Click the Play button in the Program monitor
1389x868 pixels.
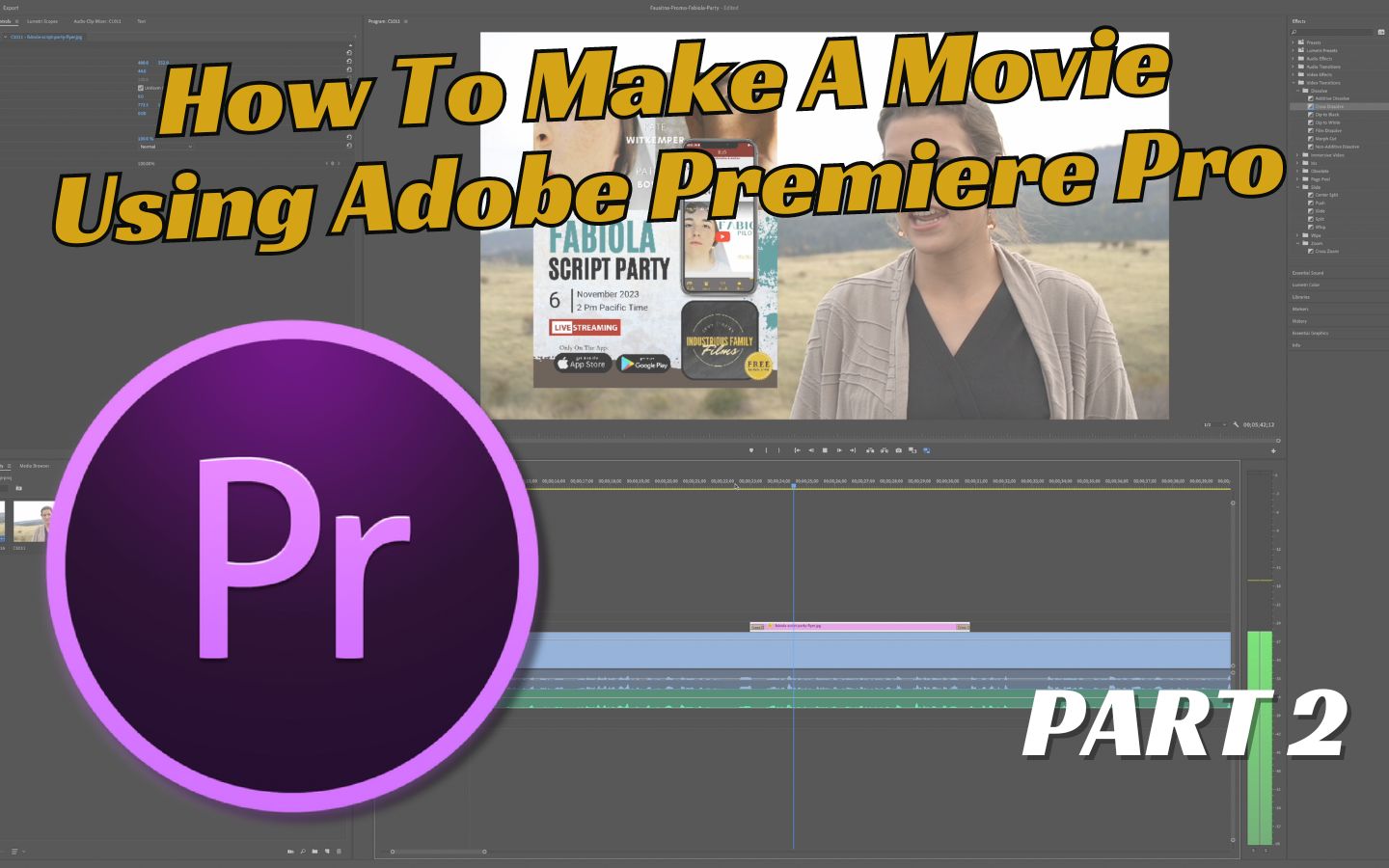[x=826, y=449]
